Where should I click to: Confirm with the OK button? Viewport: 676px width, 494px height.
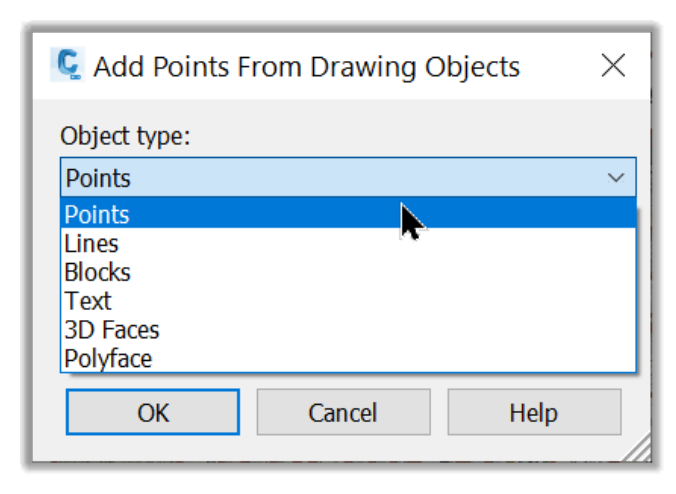(153, 412)
